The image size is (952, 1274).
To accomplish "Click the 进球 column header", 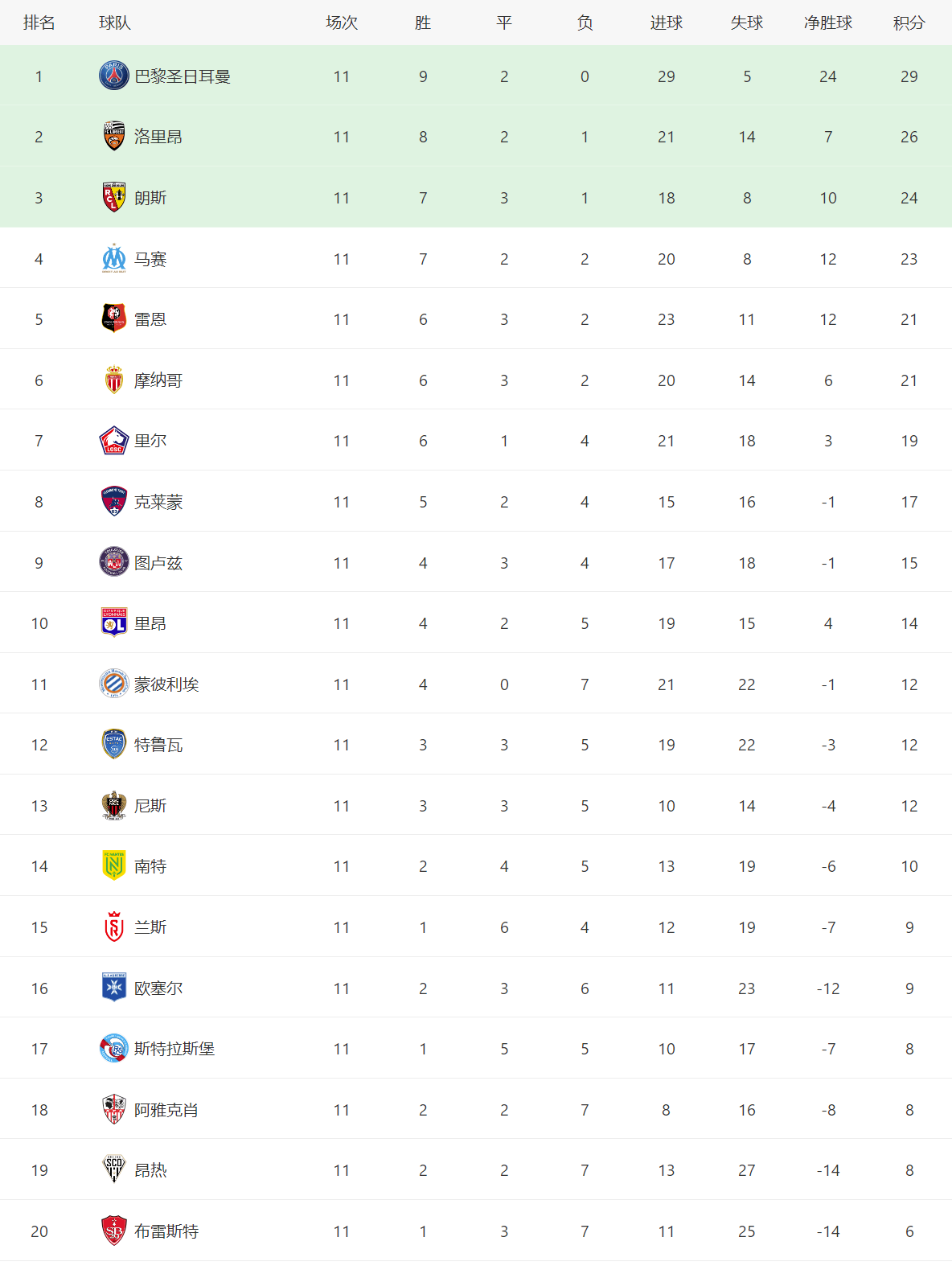I will 666,23.
